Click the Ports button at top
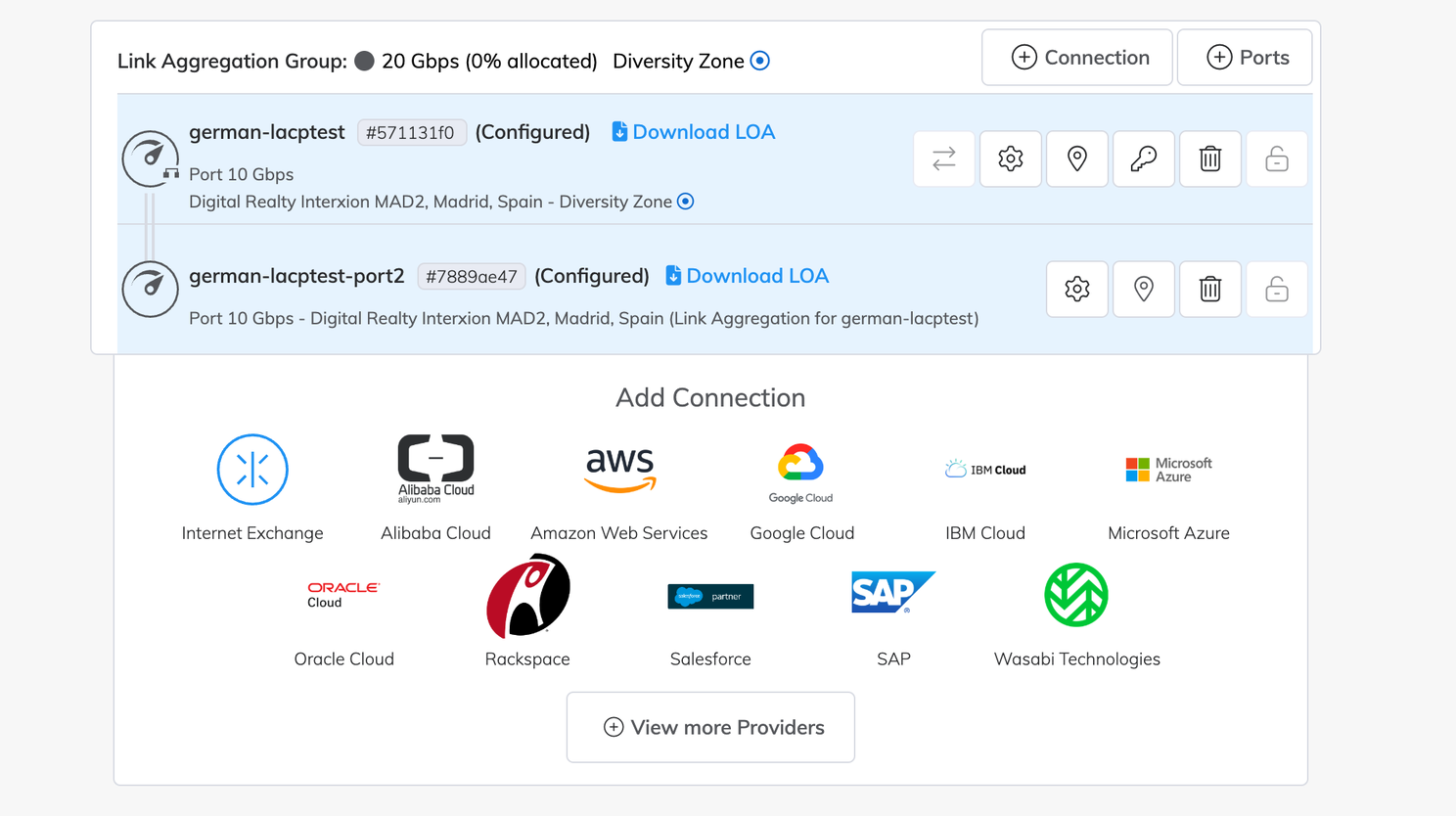 1245,58
